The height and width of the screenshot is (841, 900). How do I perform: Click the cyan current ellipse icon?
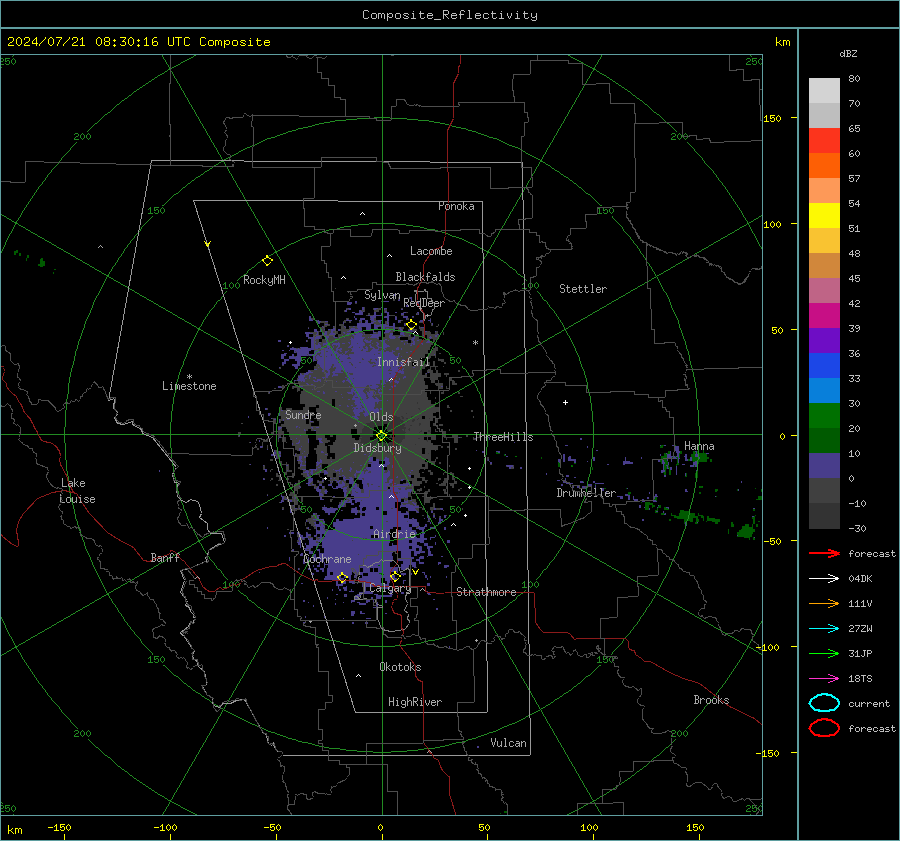click(824, 703)
